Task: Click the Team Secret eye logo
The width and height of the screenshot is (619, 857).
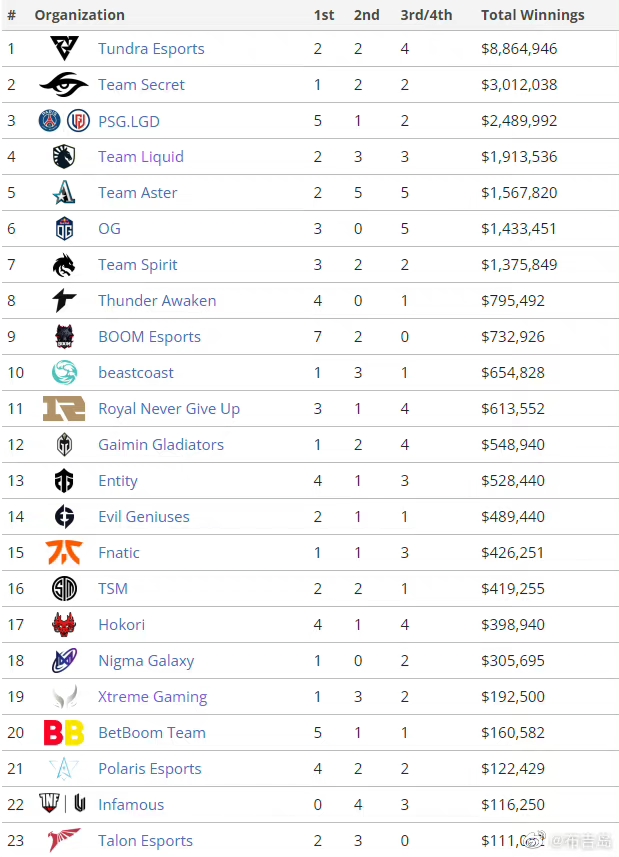Action: (64, 84)
